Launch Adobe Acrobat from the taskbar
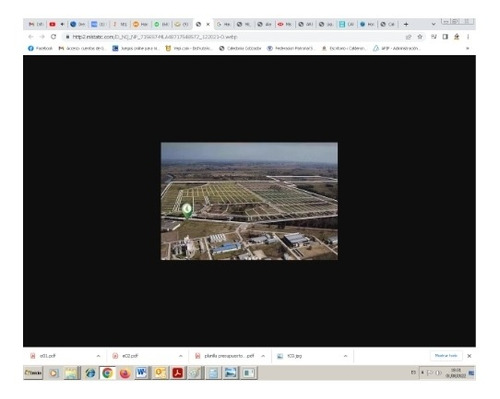Viewport: 500px width, 399px height. pos(177,373)
